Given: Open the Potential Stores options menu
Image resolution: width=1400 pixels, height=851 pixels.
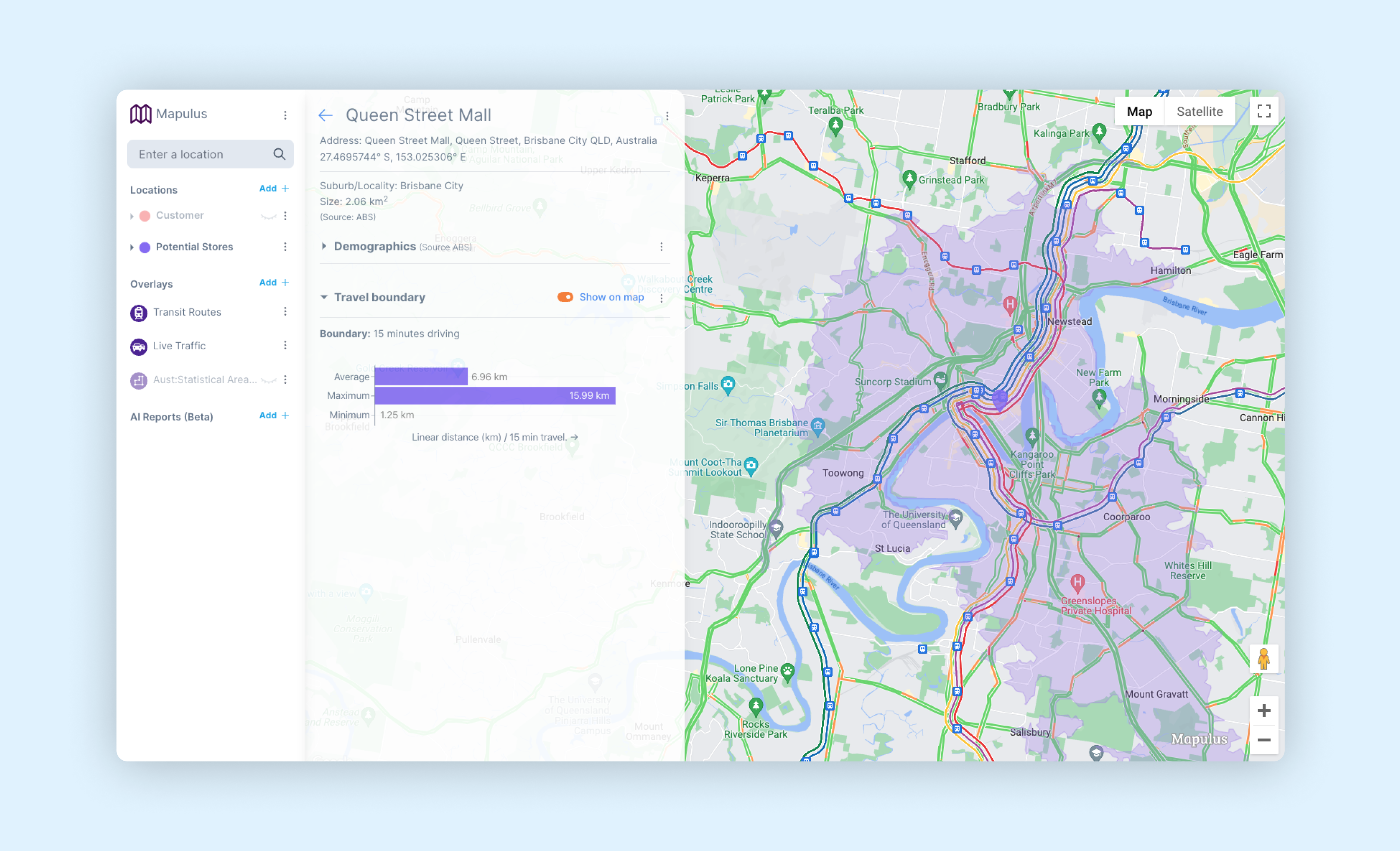Looking at the screenshot, I should pos(285,247).
